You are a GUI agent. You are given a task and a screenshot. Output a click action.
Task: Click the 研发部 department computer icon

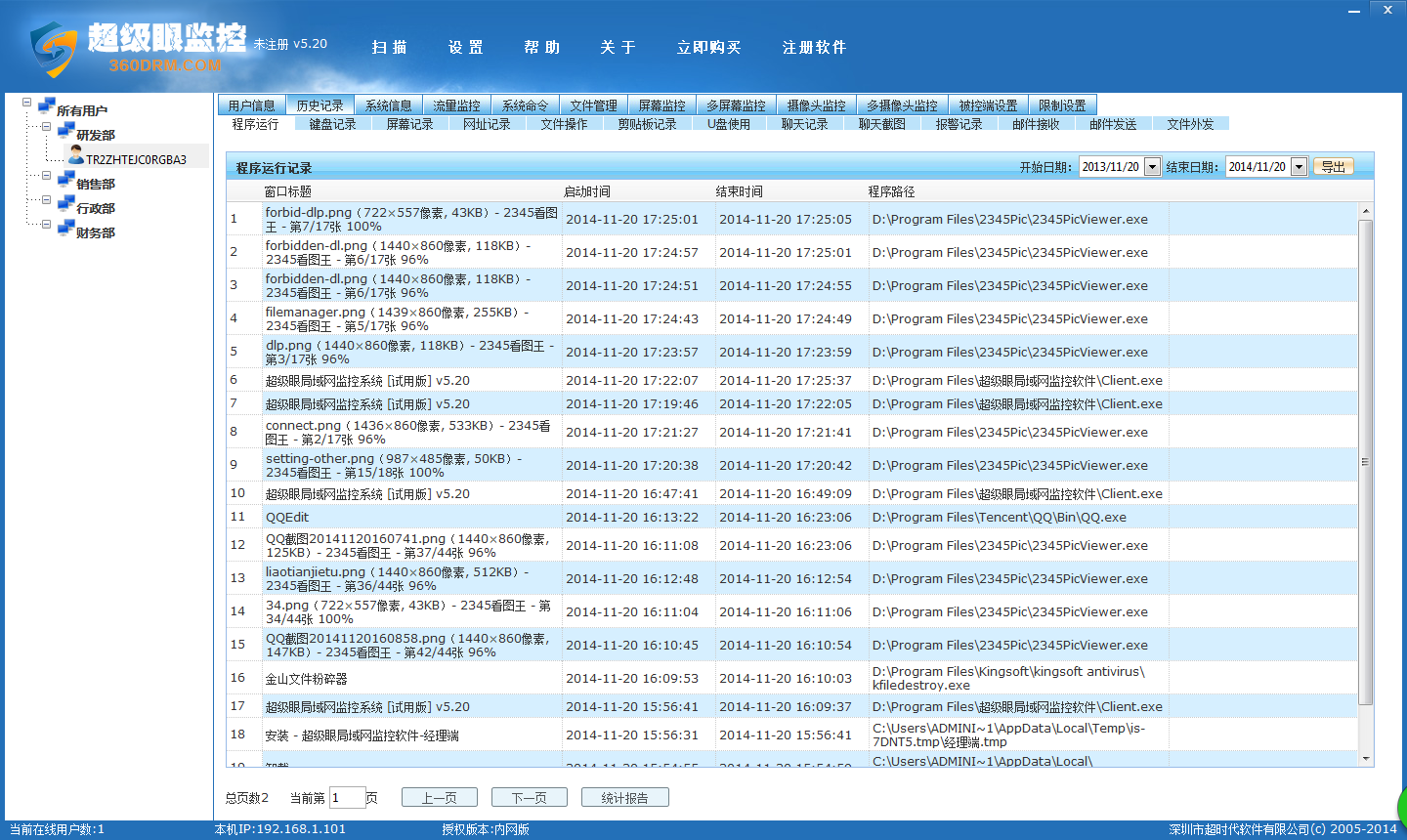pyautogui.click(x=65, y=131)
